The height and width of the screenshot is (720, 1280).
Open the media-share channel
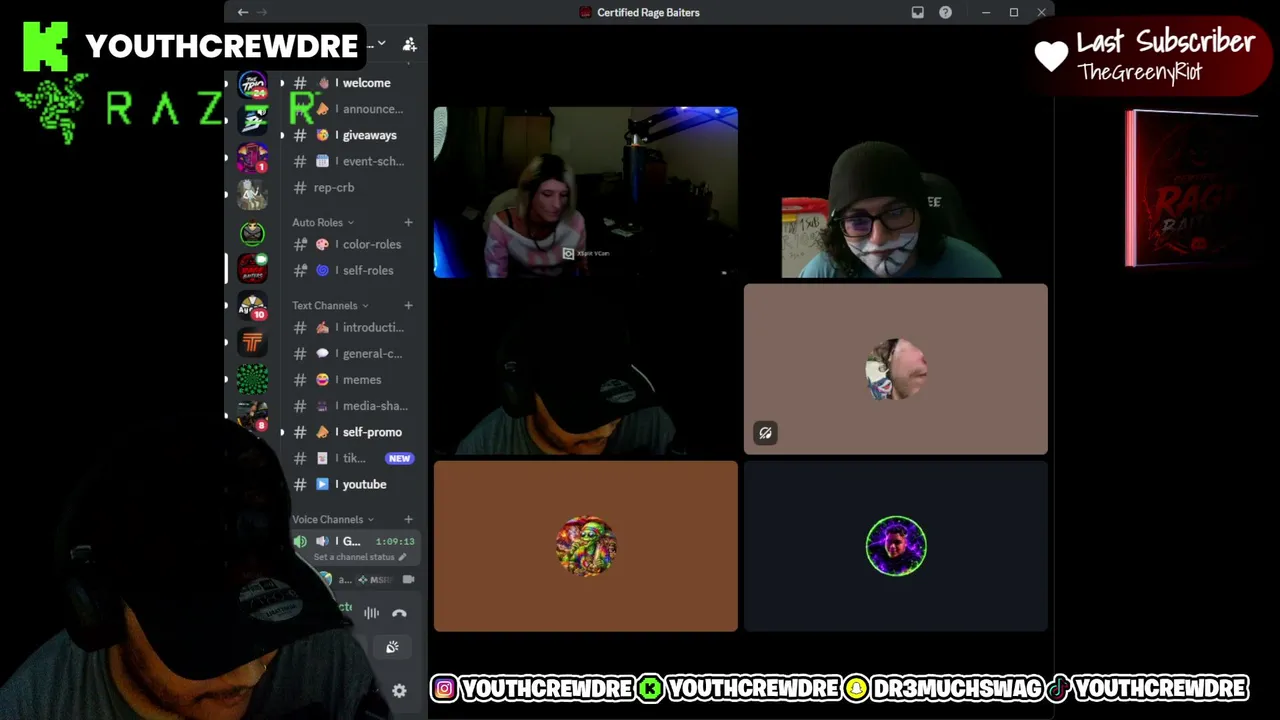tap(349, 406)
